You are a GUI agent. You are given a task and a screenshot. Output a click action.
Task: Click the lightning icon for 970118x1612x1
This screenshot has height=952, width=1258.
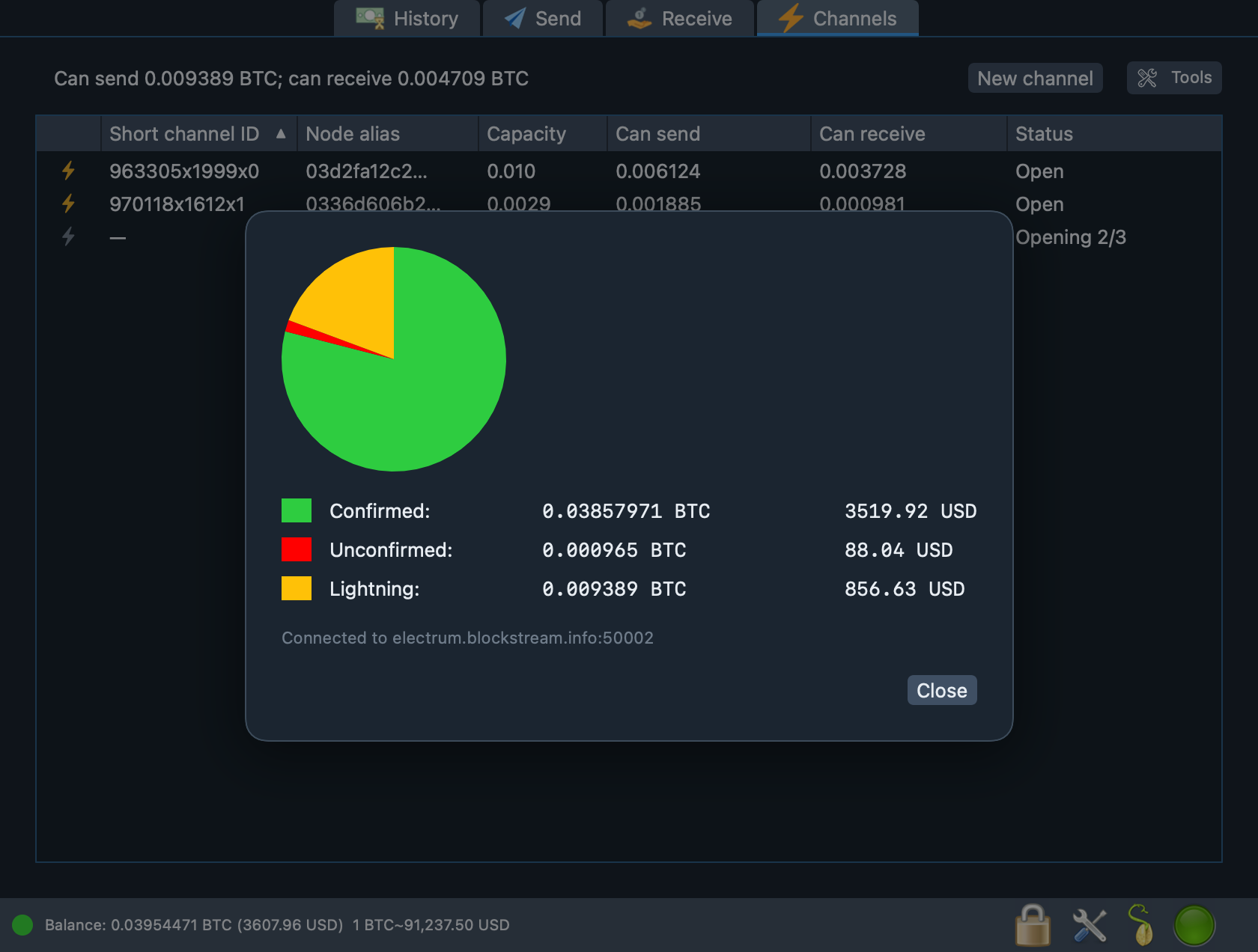point(68,203)
